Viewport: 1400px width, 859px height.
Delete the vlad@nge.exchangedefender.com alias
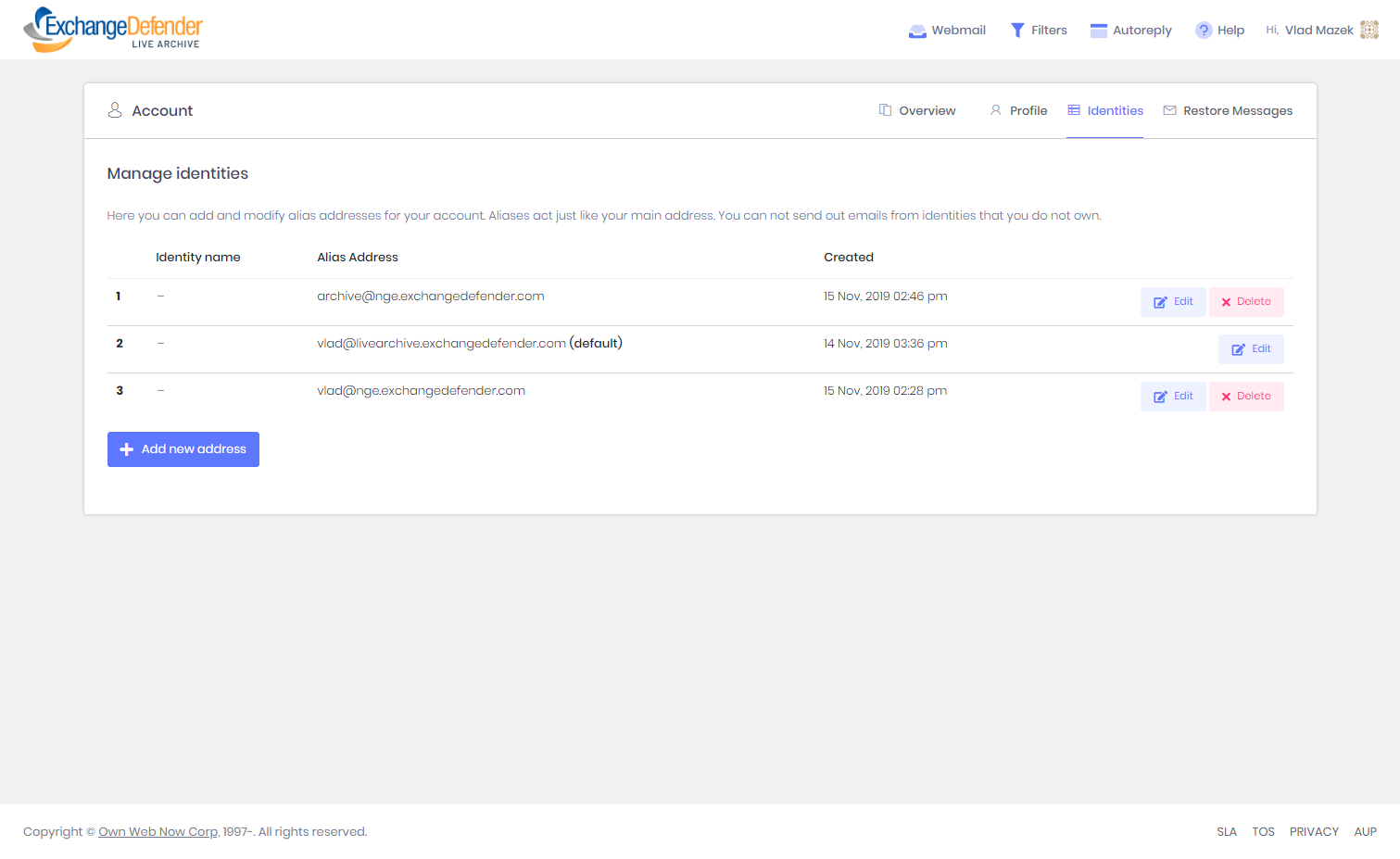click(1245, 397)
